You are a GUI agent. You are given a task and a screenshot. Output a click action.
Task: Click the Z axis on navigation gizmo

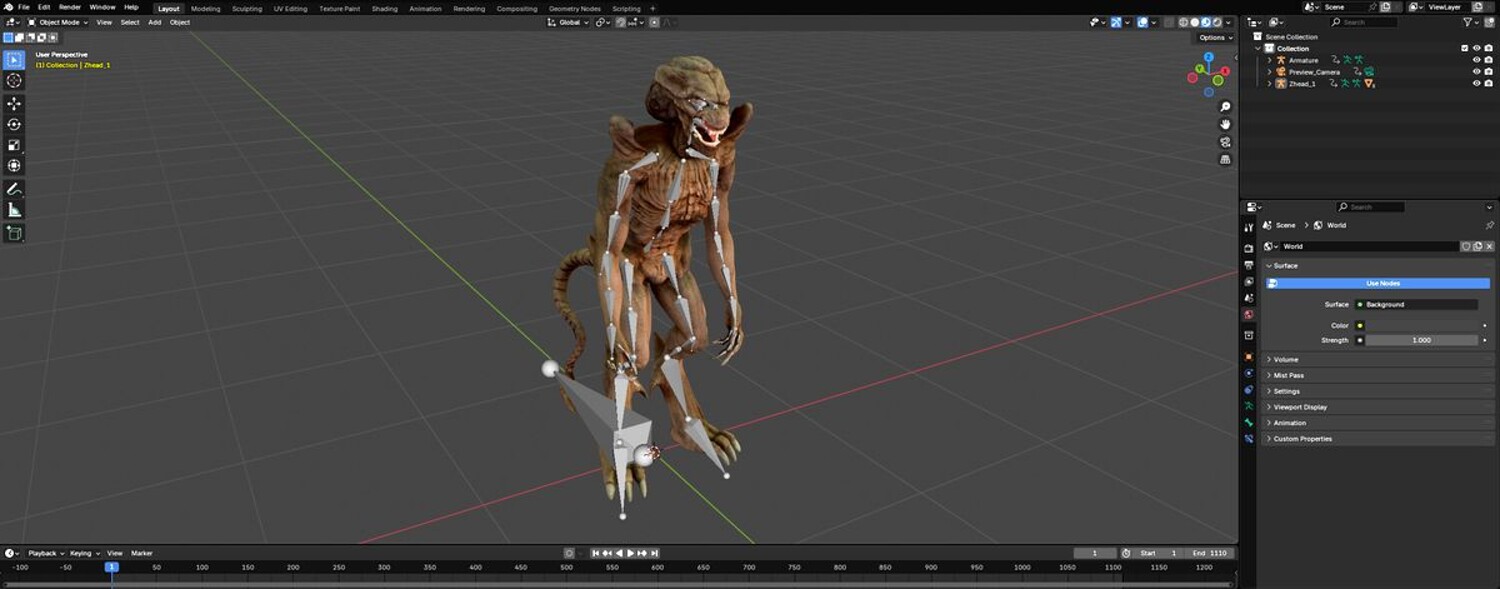point(1208,58)
